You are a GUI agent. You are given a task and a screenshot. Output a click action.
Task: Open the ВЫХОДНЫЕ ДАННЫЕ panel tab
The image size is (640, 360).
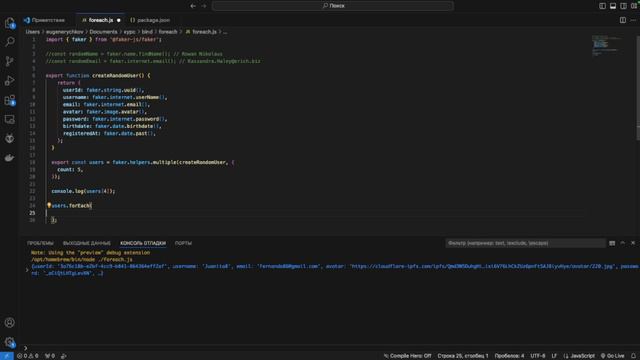tap(87, 243)
